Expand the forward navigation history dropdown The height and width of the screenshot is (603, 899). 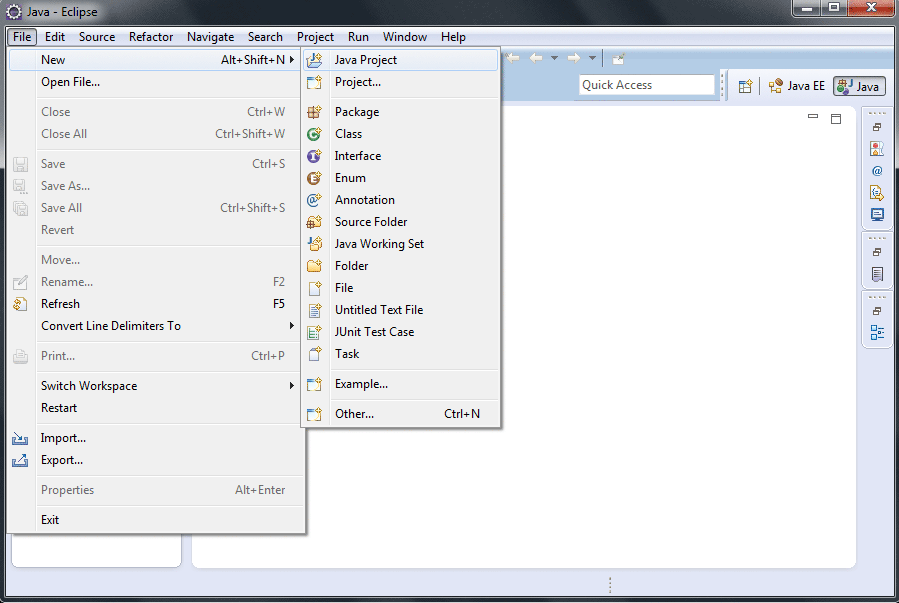tap(592, 57)
